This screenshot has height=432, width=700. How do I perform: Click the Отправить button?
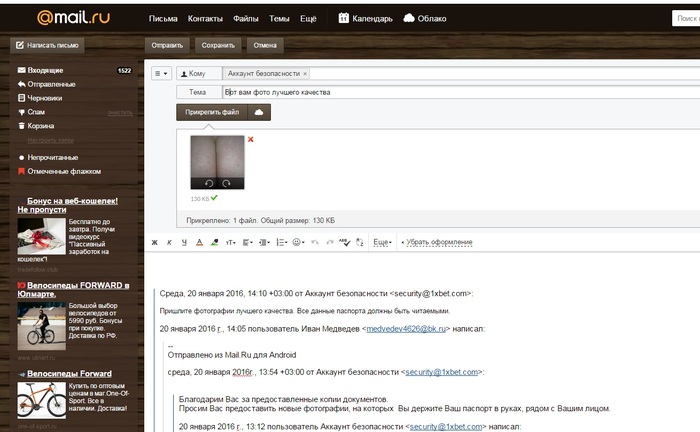(x=167, y=45)
